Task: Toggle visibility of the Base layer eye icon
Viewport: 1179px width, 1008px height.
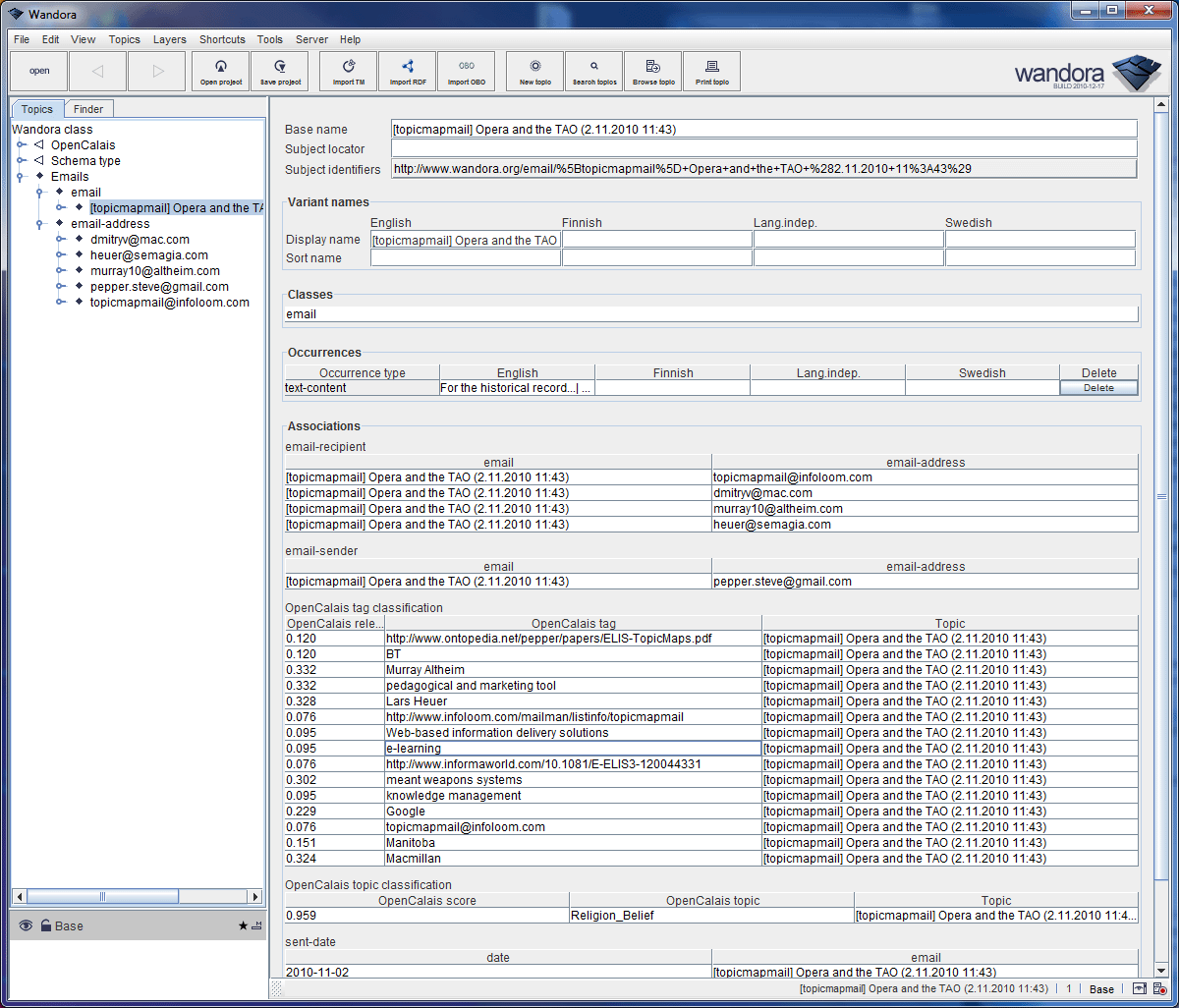Action: (x=24, y=924)
